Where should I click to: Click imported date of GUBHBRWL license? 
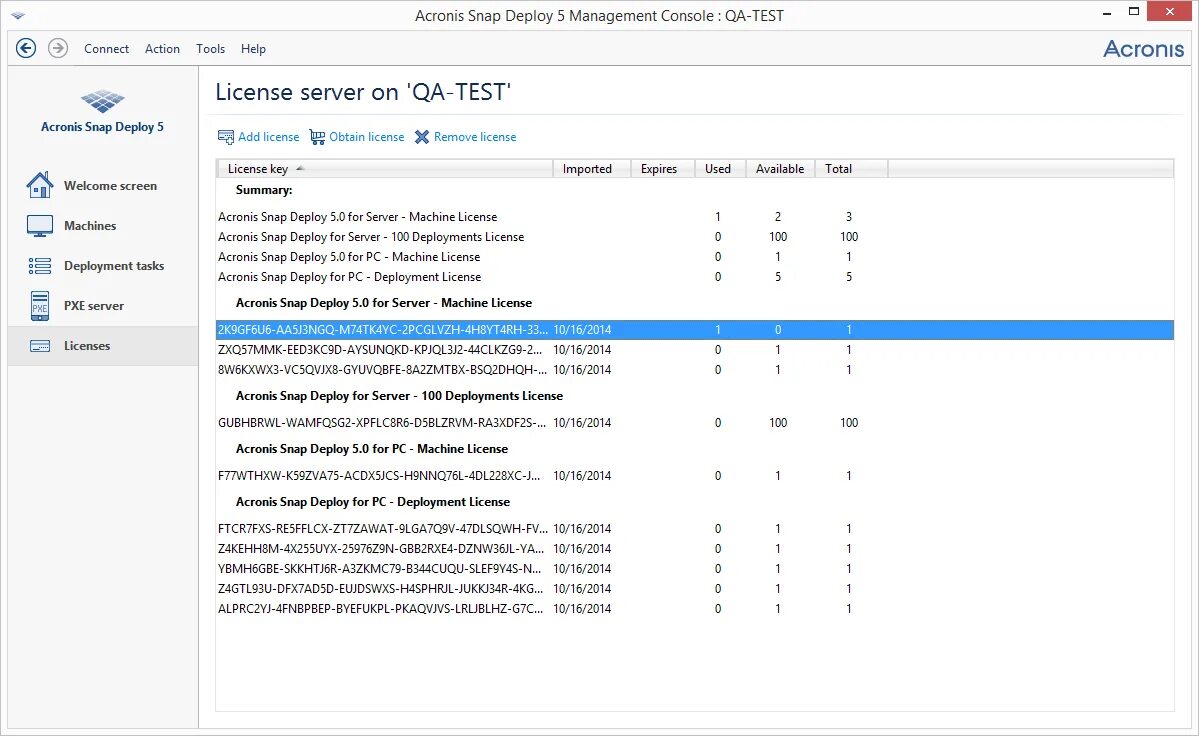click(582, 422)
